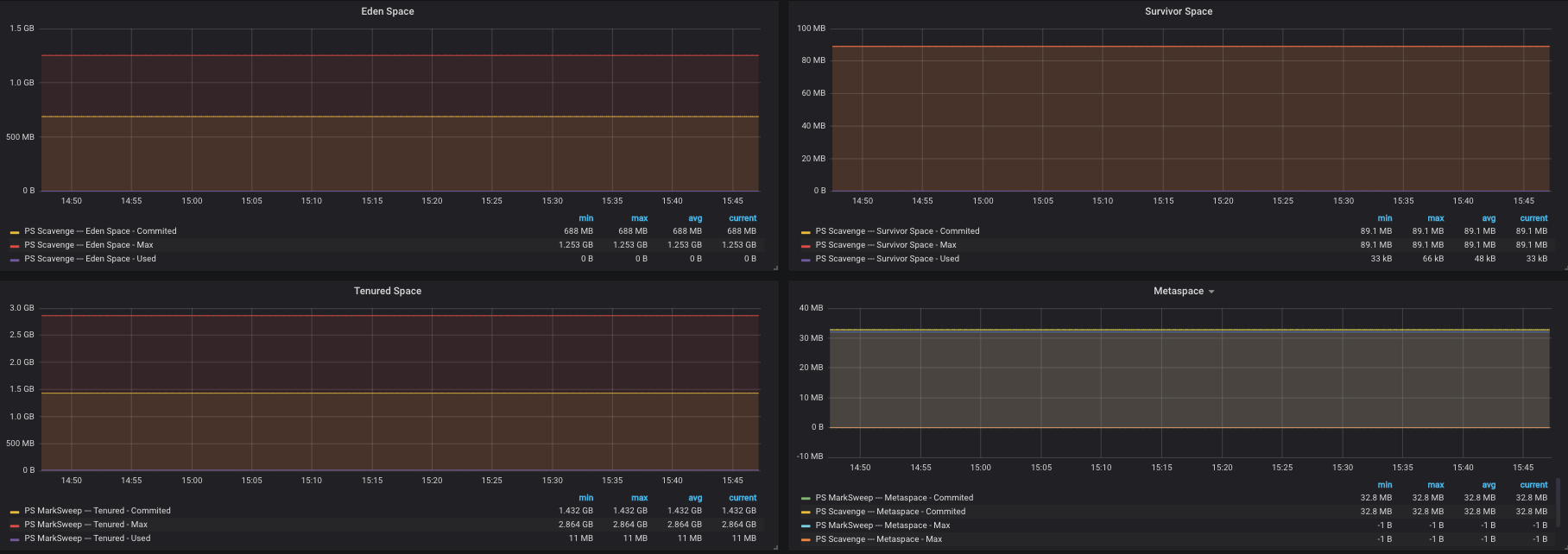
Task: Click the PS MarkSweep Metaspace Commited green icon
Action: tap(806, 499)
